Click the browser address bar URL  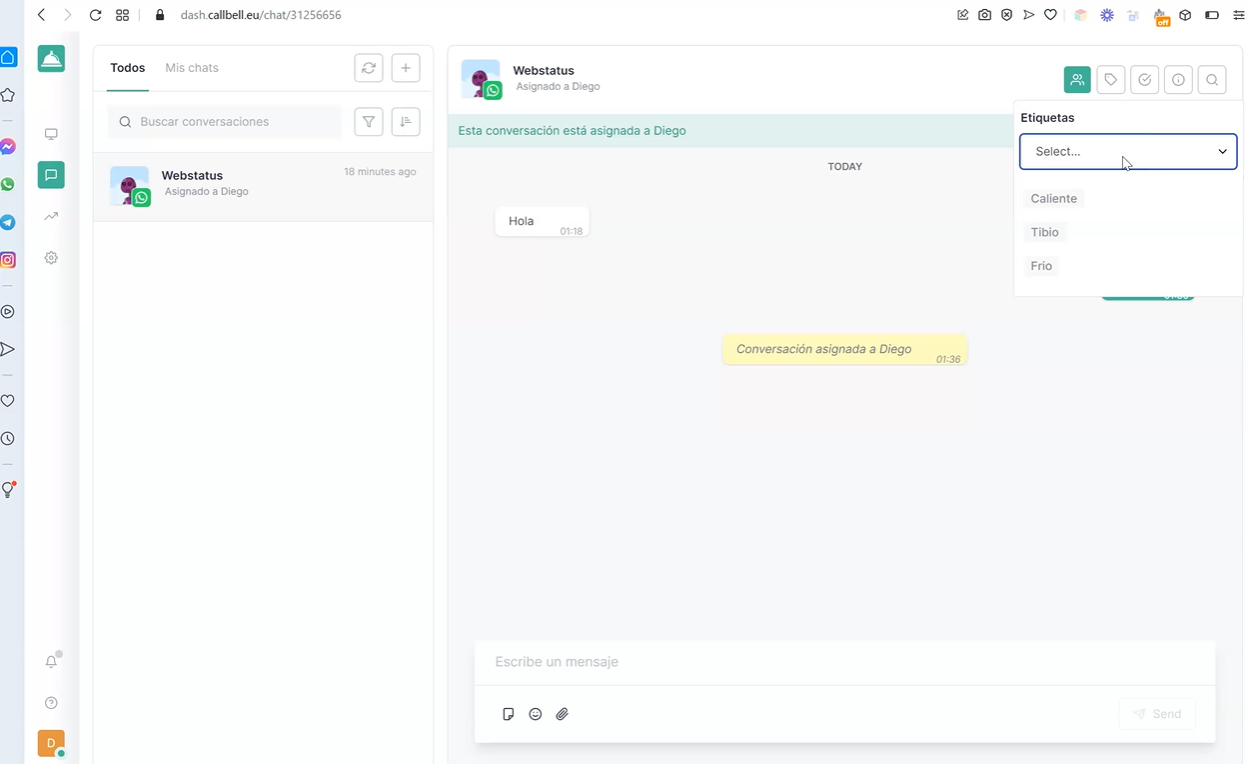coord(261,15)
